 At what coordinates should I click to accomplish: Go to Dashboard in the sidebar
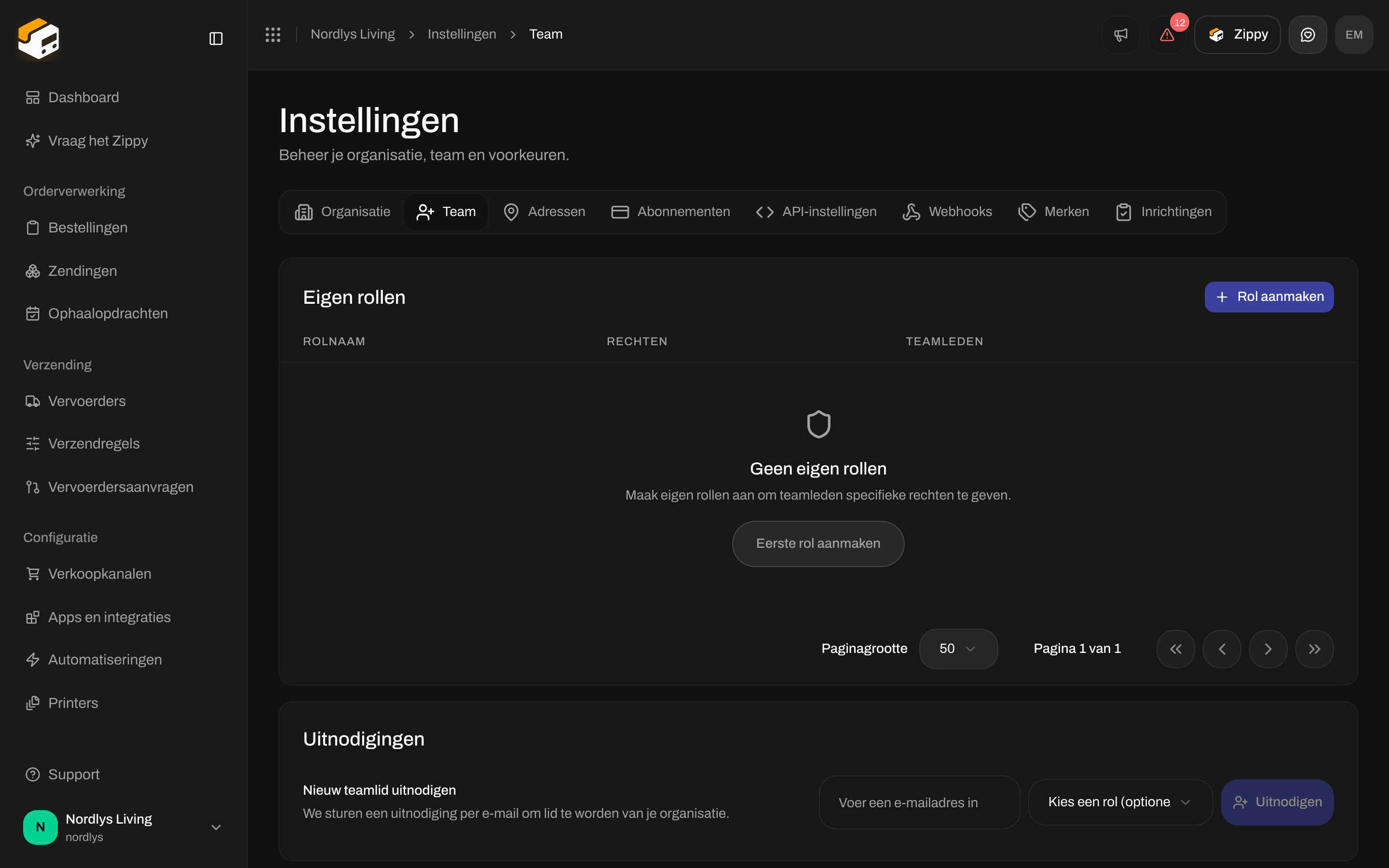click(123, 97)
